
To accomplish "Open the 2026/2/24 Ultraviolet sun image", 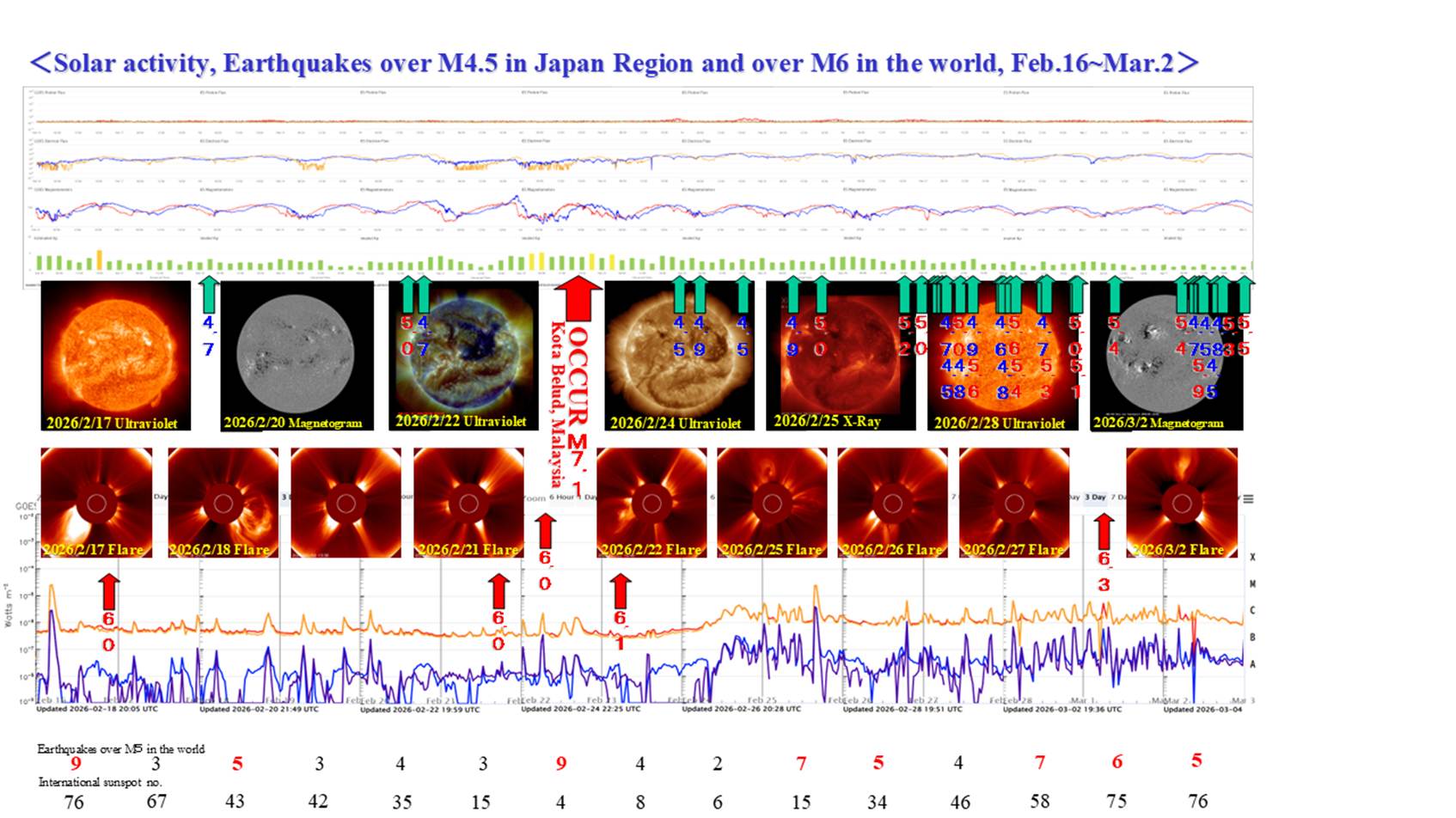I will click(x=679, y=356).
